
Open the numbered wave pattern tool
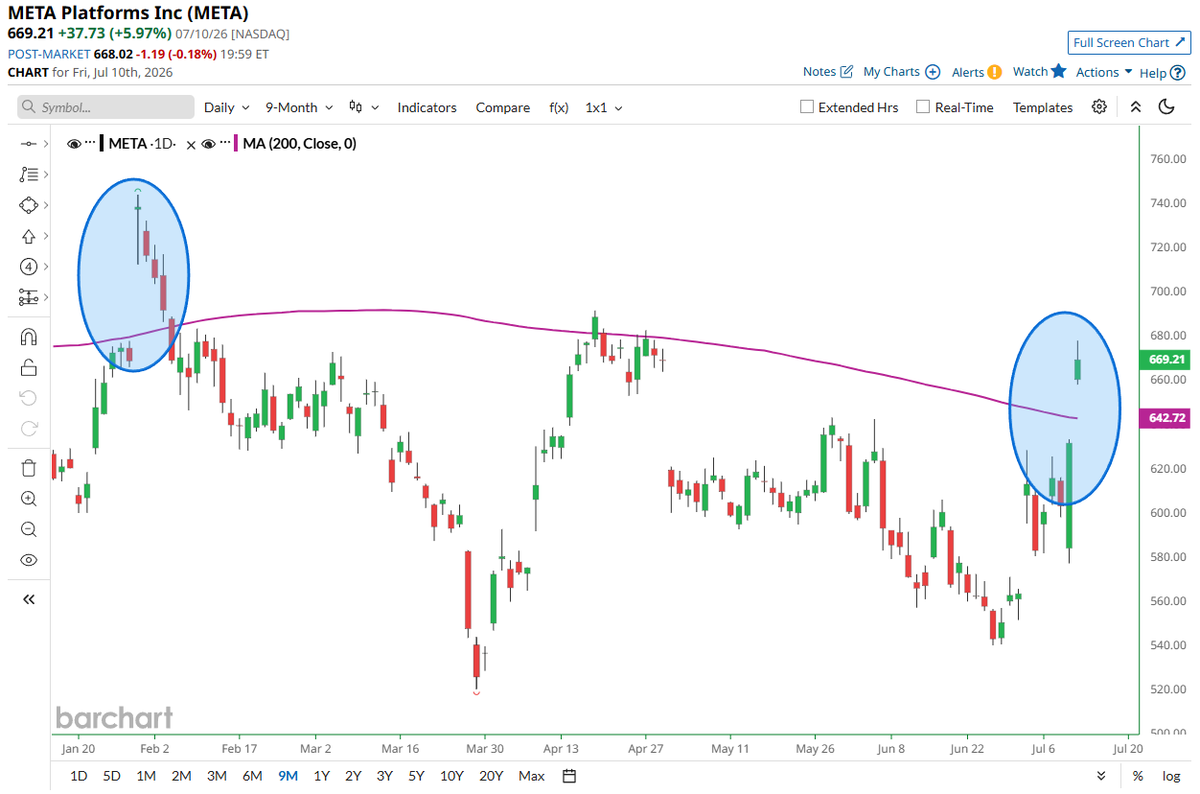(x=28, y=267)
